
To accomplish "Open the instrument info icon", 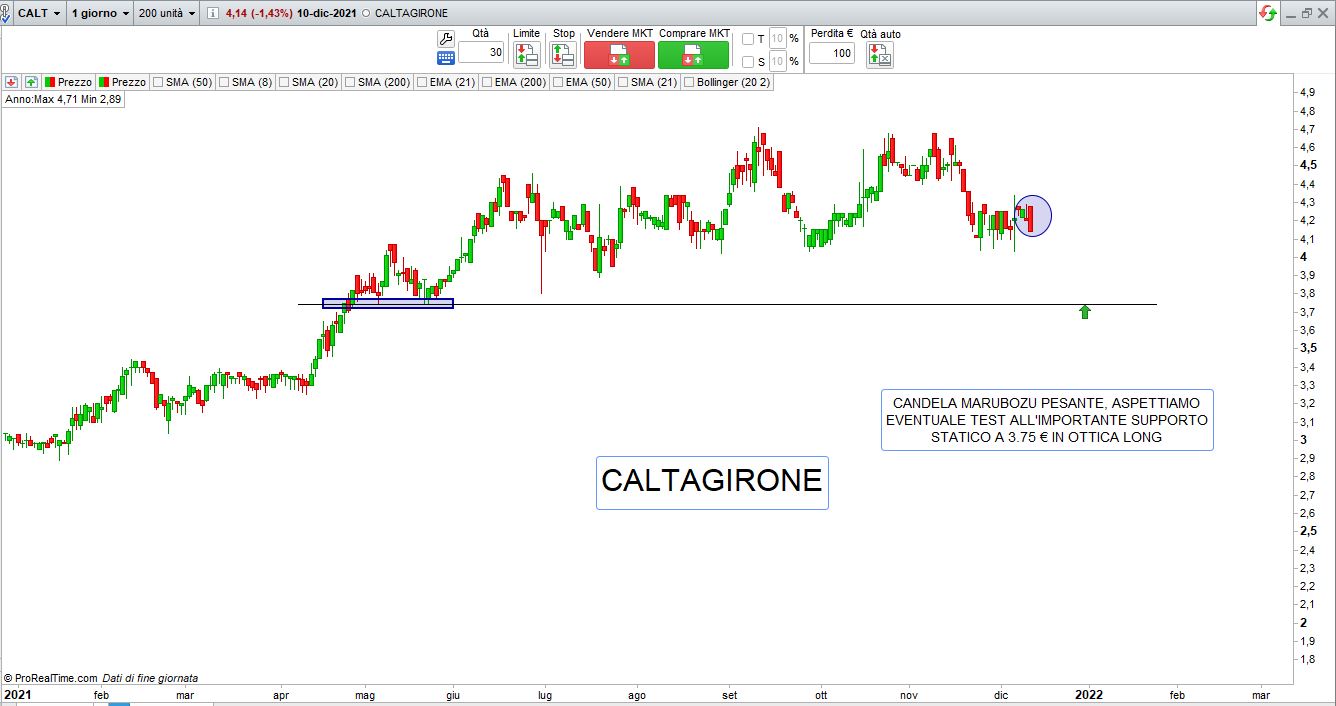I will [213, 13].
